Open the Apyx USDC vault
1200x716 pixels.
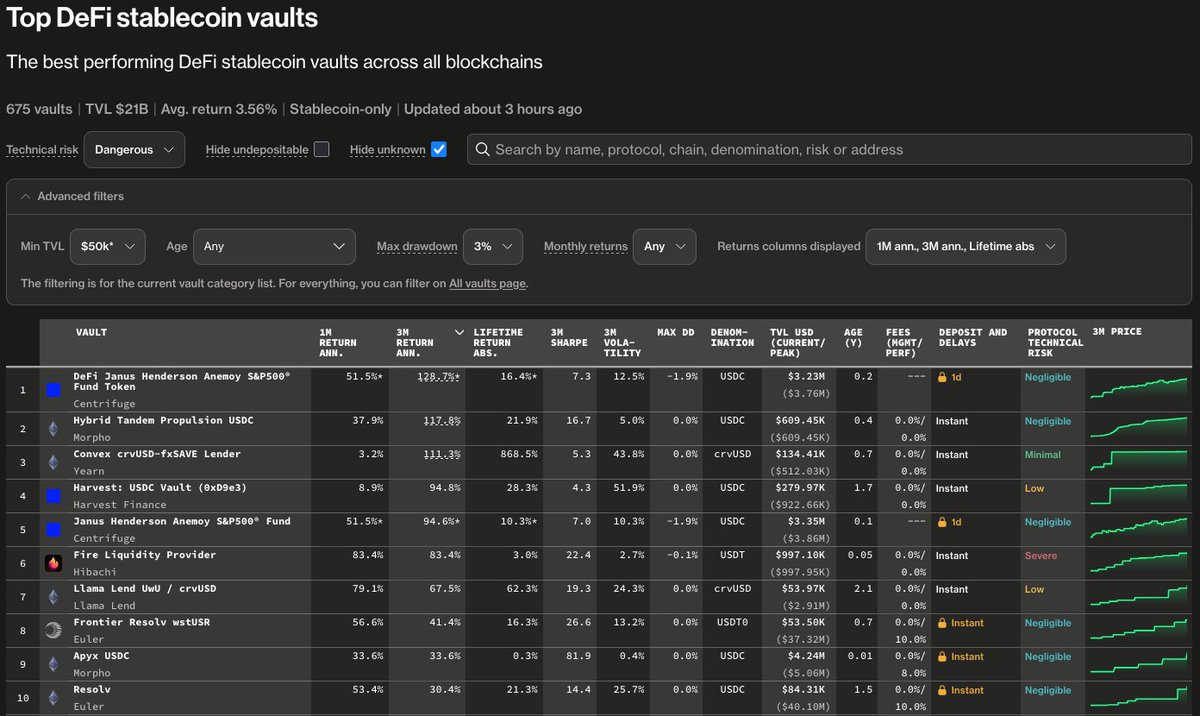coord(101,656)
